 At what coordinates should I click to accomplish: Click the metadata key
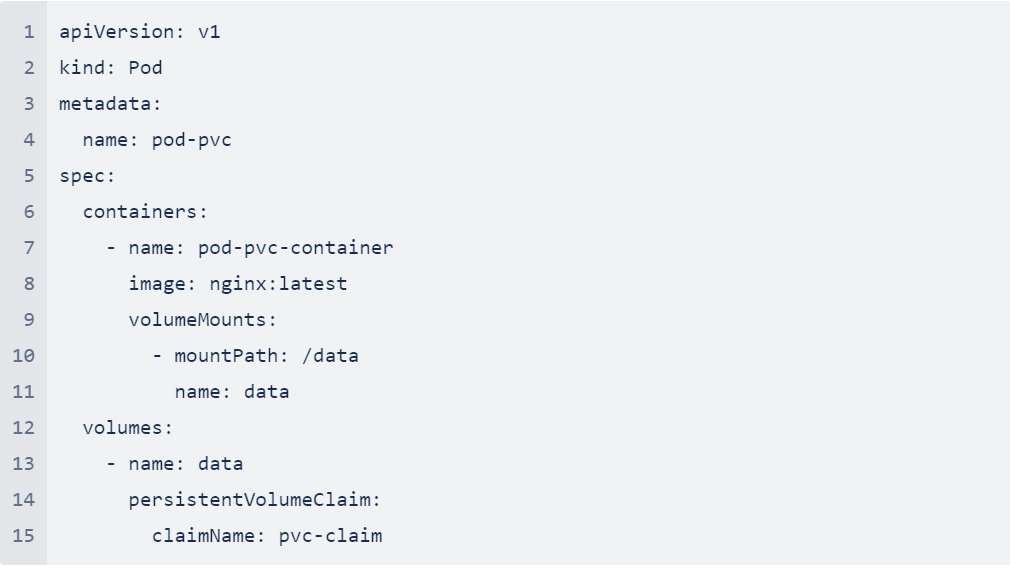pos(105,104)
